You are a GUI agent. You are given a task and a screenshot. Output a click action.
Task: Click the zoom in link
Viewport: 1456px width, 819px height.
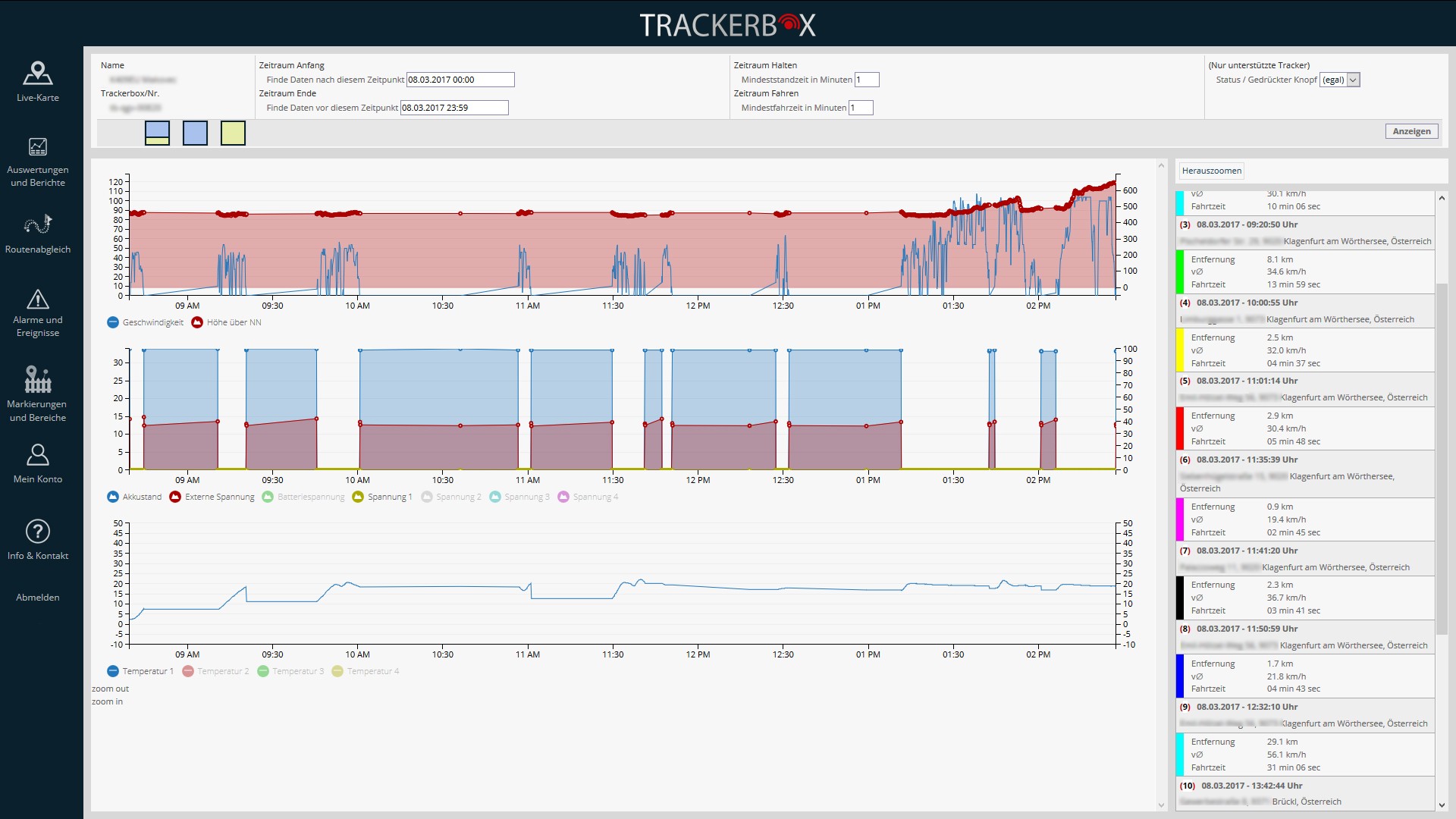pyautogui.click(x=107, y=701)
